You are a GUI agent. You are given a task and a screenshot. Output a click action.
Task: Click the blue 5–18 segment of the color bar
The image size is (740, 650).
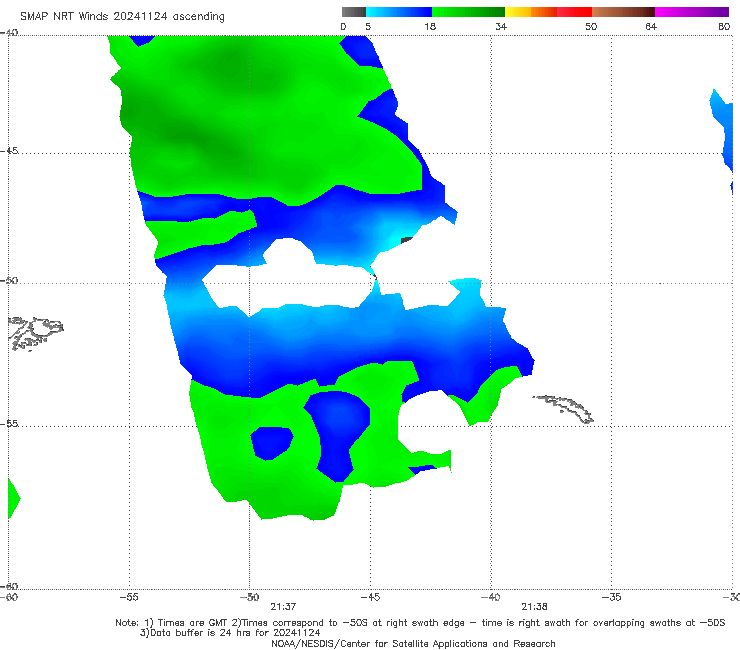pyautogui.click(x=399, y=12)
